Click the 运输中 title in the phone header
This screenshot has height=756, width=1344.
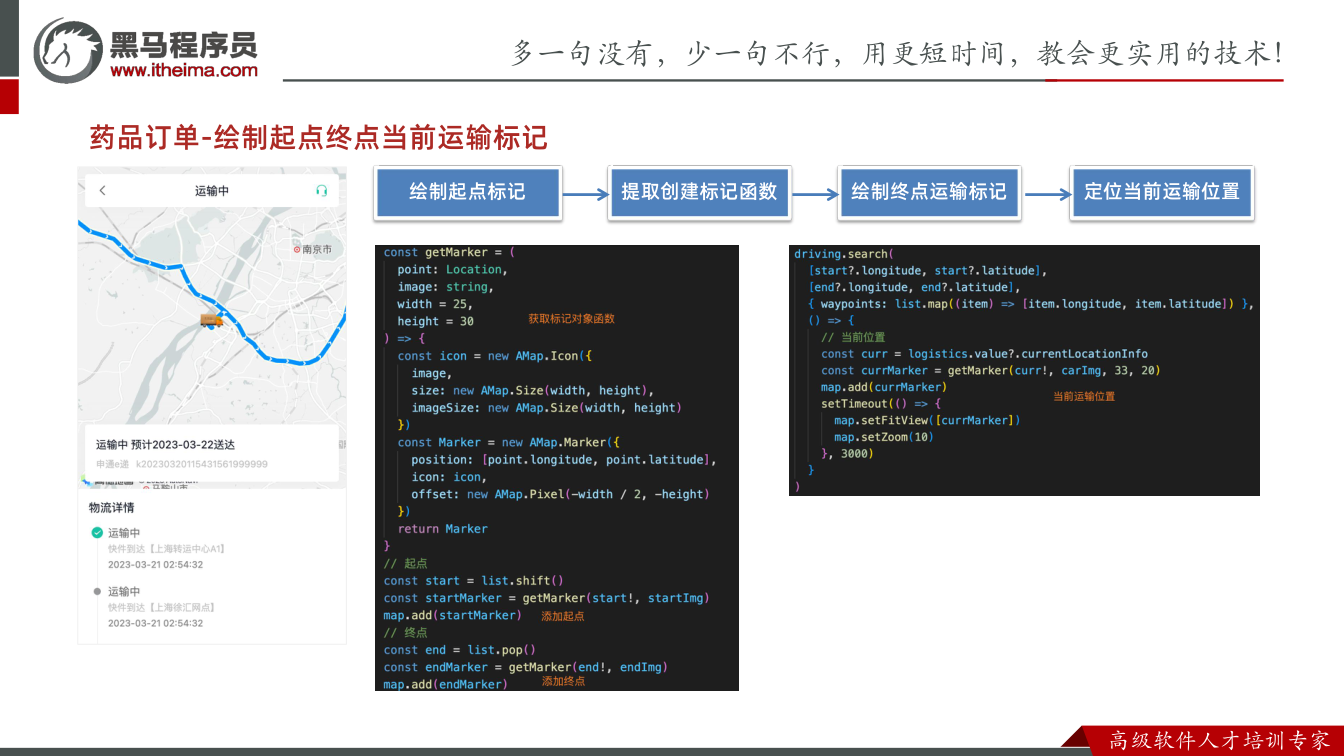tap(212, 191)
